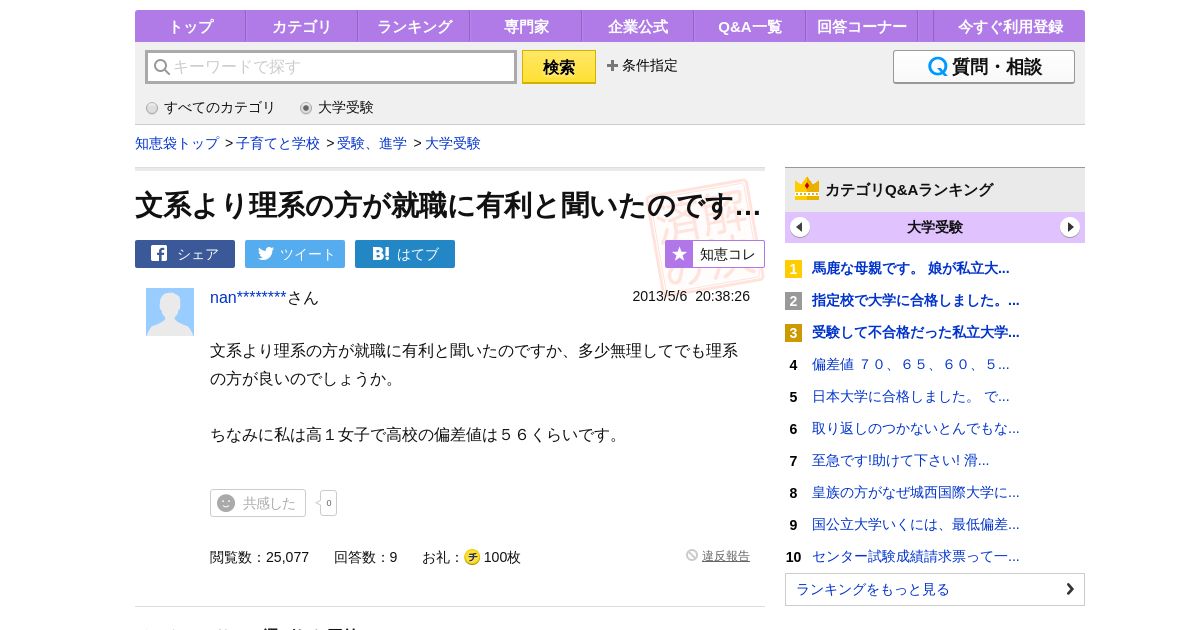The image size is (1200, 630).
Task: Click the crown icon in ranking header
Action: click(807, 189)
